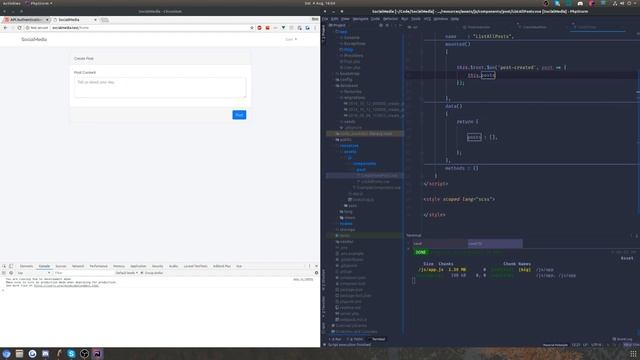The height and width of the screenshot is (360, 640).
Task: Open the show applications grid icon
Action: pos(633,354)
